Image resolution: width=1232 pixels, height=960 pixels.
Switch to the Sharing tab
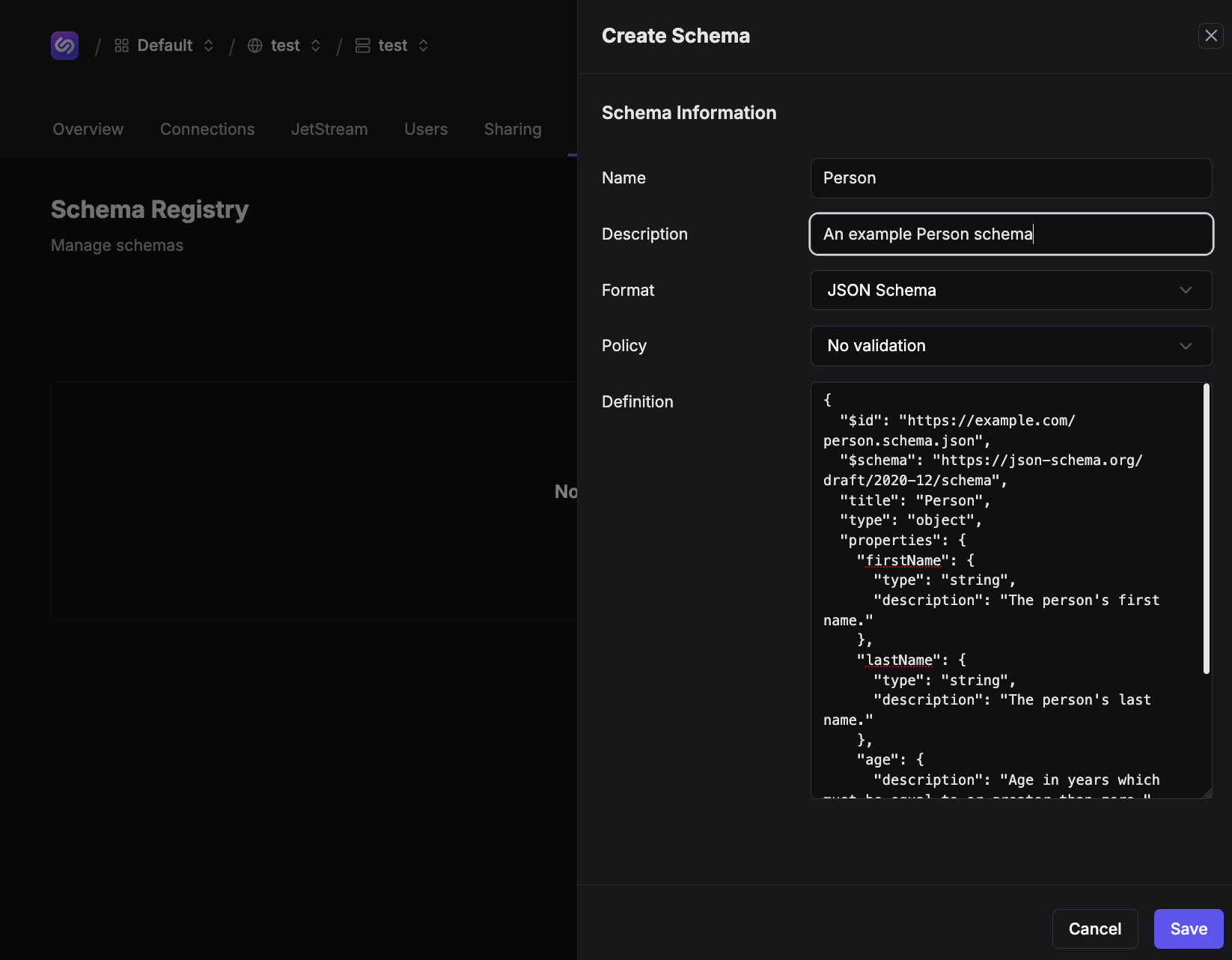point(513,130)
